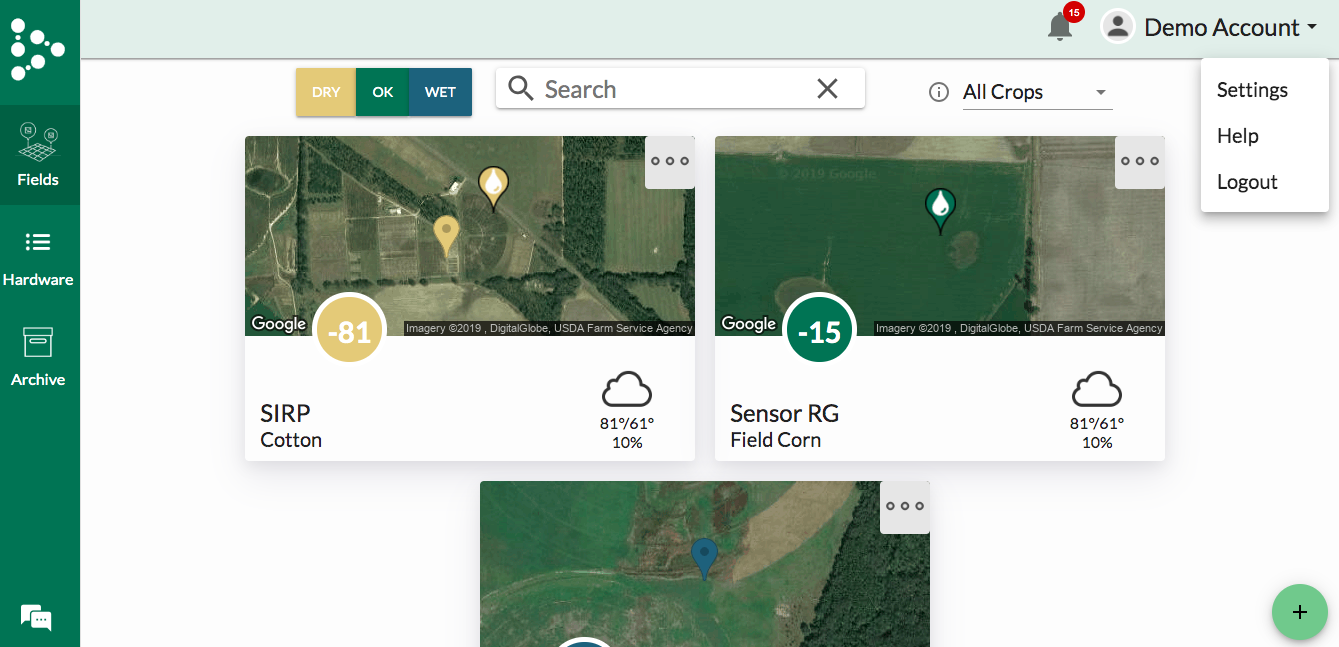Open the SIRP card three-dot menu
This screenshot has height=647, width=1339.
(x=670, y=161)
